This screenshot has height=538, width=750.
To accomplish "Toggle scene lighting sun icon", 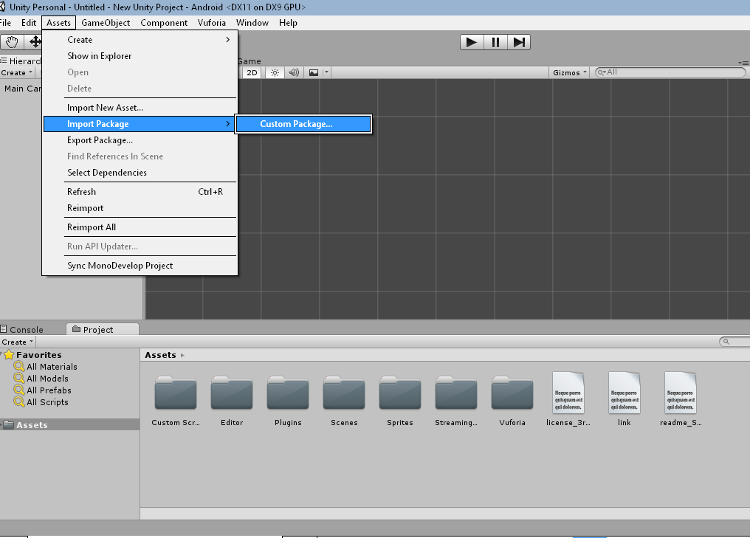I will pos(274,73).
